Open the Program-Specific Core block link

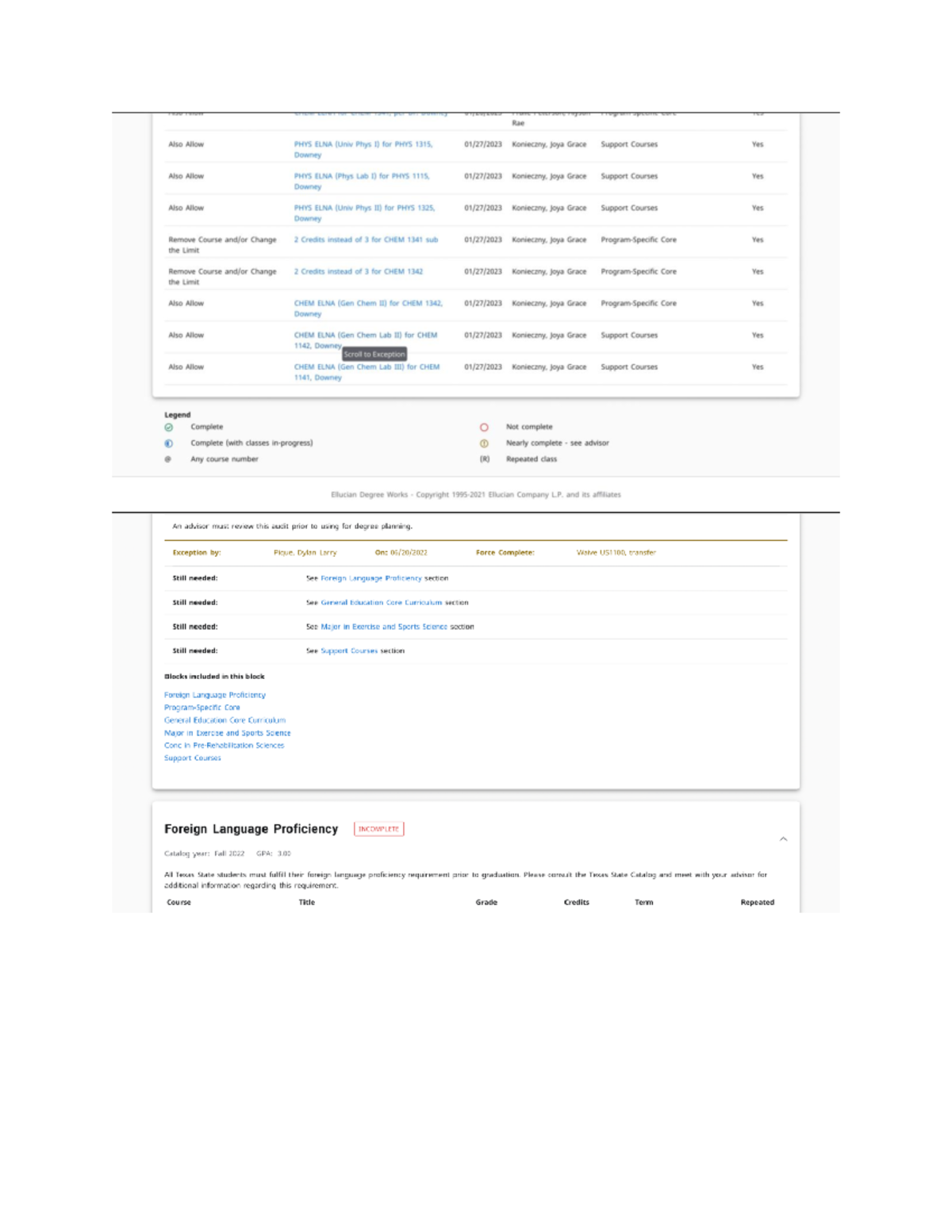(x=202, y=707)
